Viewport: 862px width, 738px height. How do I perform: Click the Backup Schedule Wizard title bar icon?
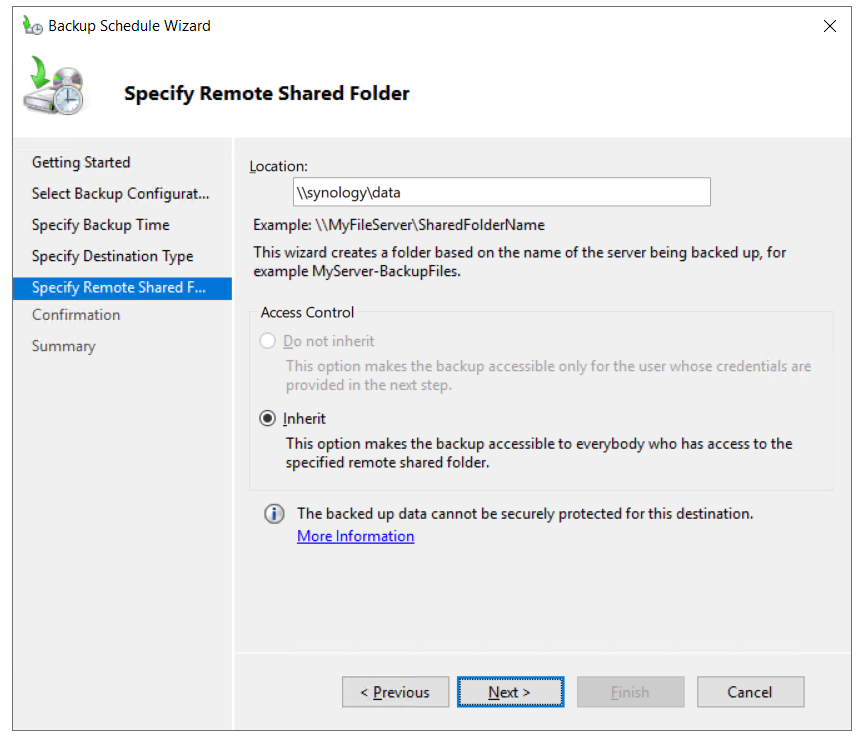[33, 26]
